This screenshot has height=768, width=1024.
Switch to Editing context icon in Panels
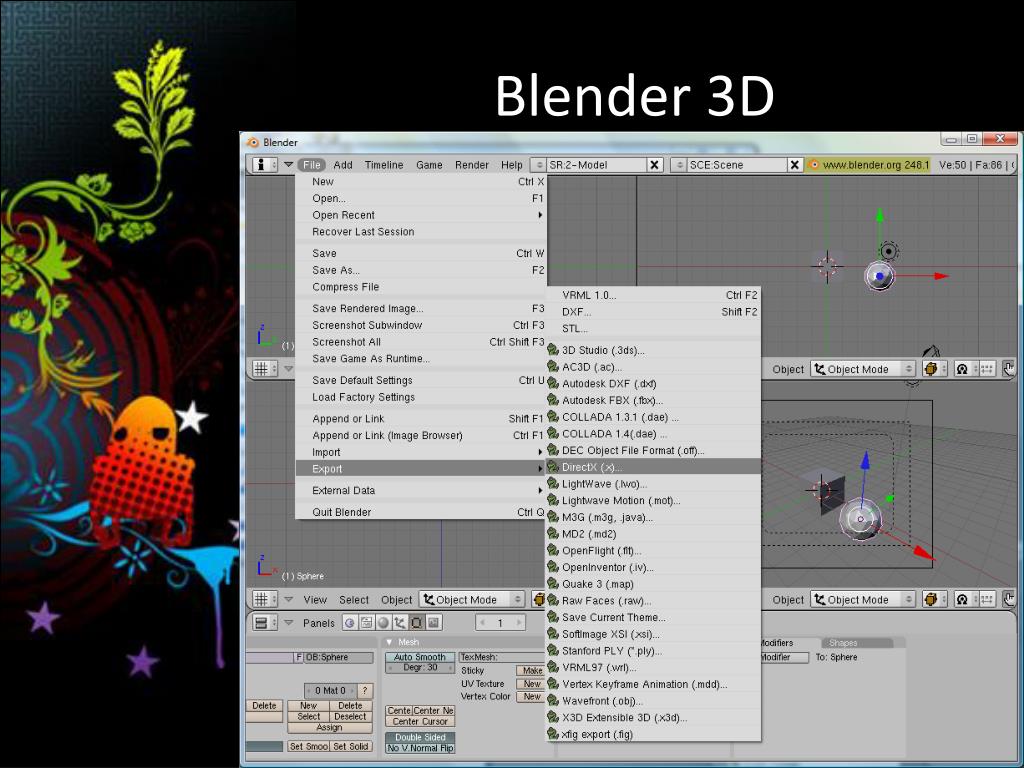click(x=417, y=622)
